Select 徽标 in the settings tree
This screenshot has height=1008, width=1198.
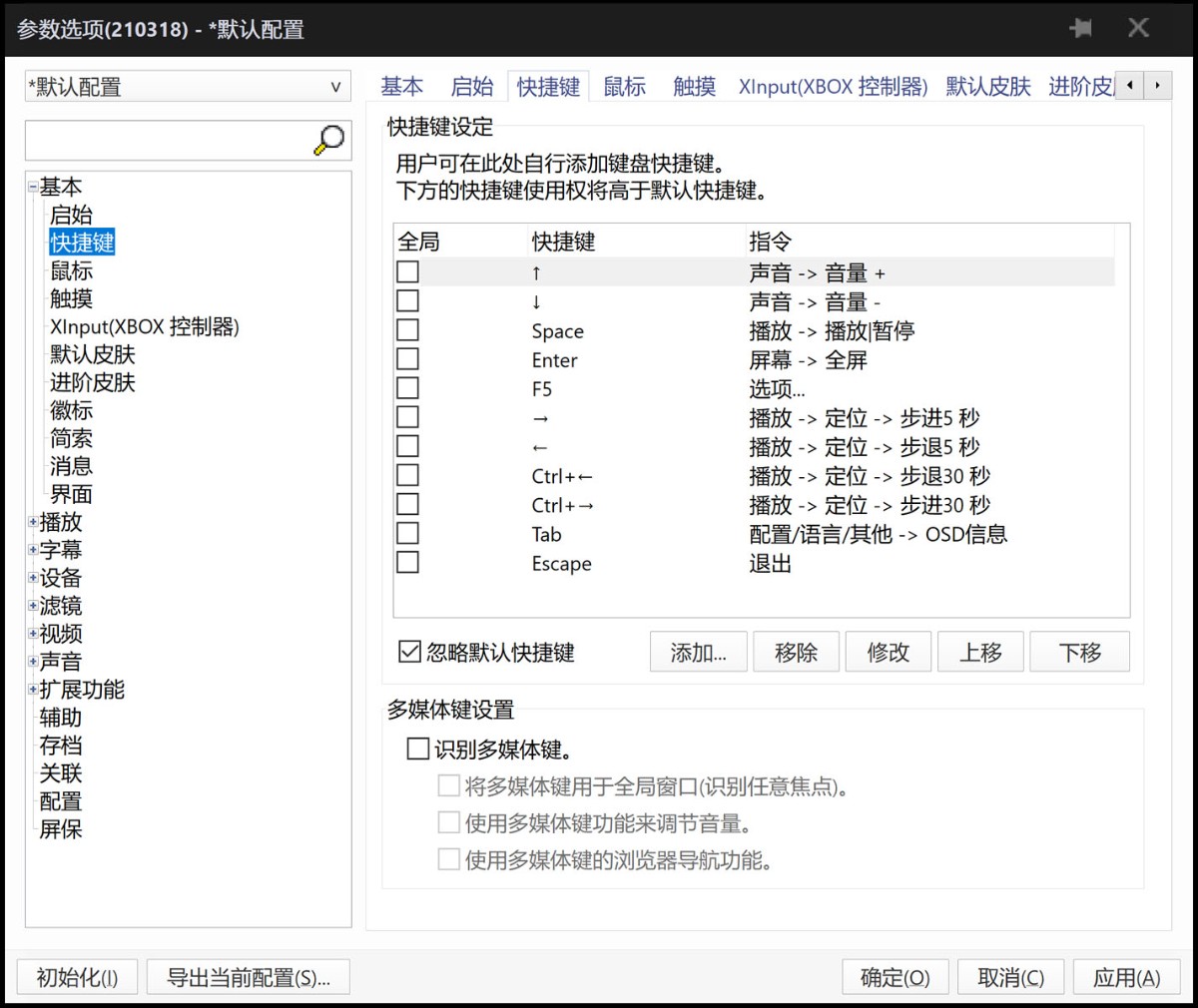point(71,410)
